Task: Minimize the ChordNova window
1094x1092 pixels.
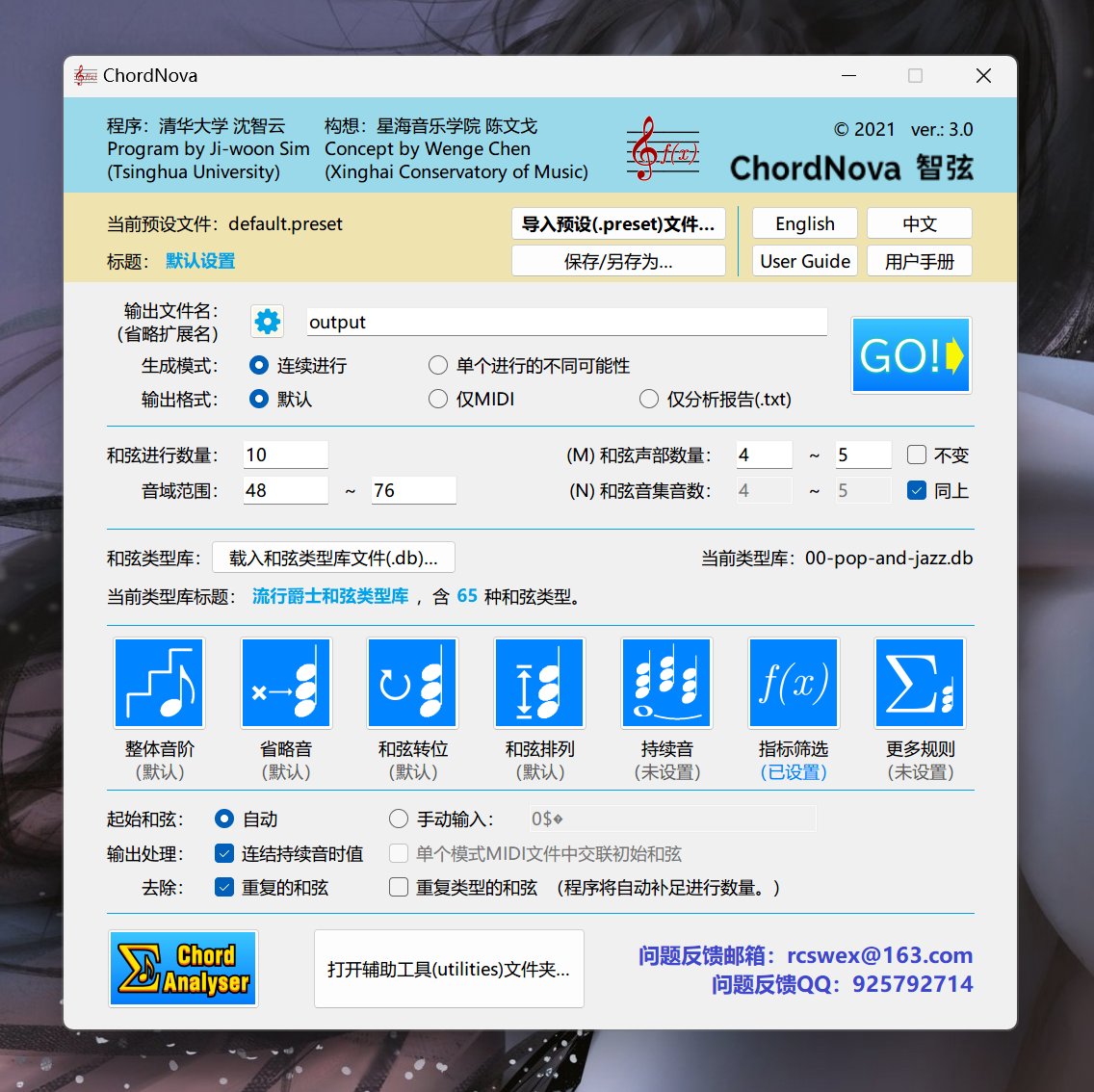Action: (x=848, y=75)
